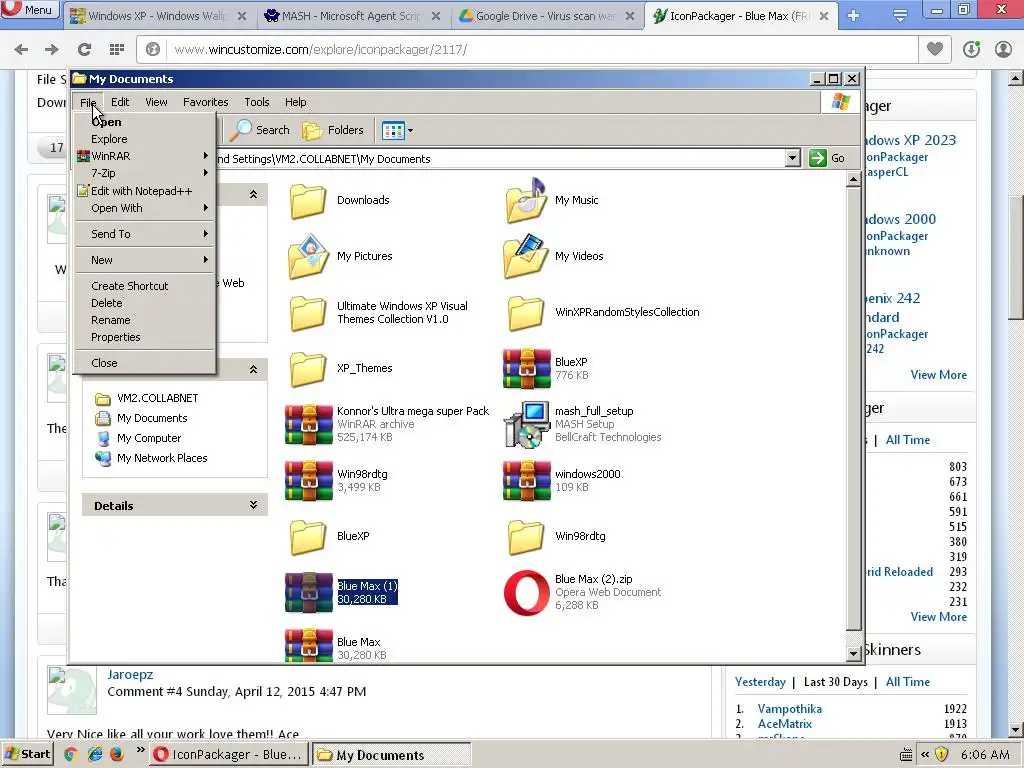
Task: Open the Edit menu
Action: coord(120,102)
